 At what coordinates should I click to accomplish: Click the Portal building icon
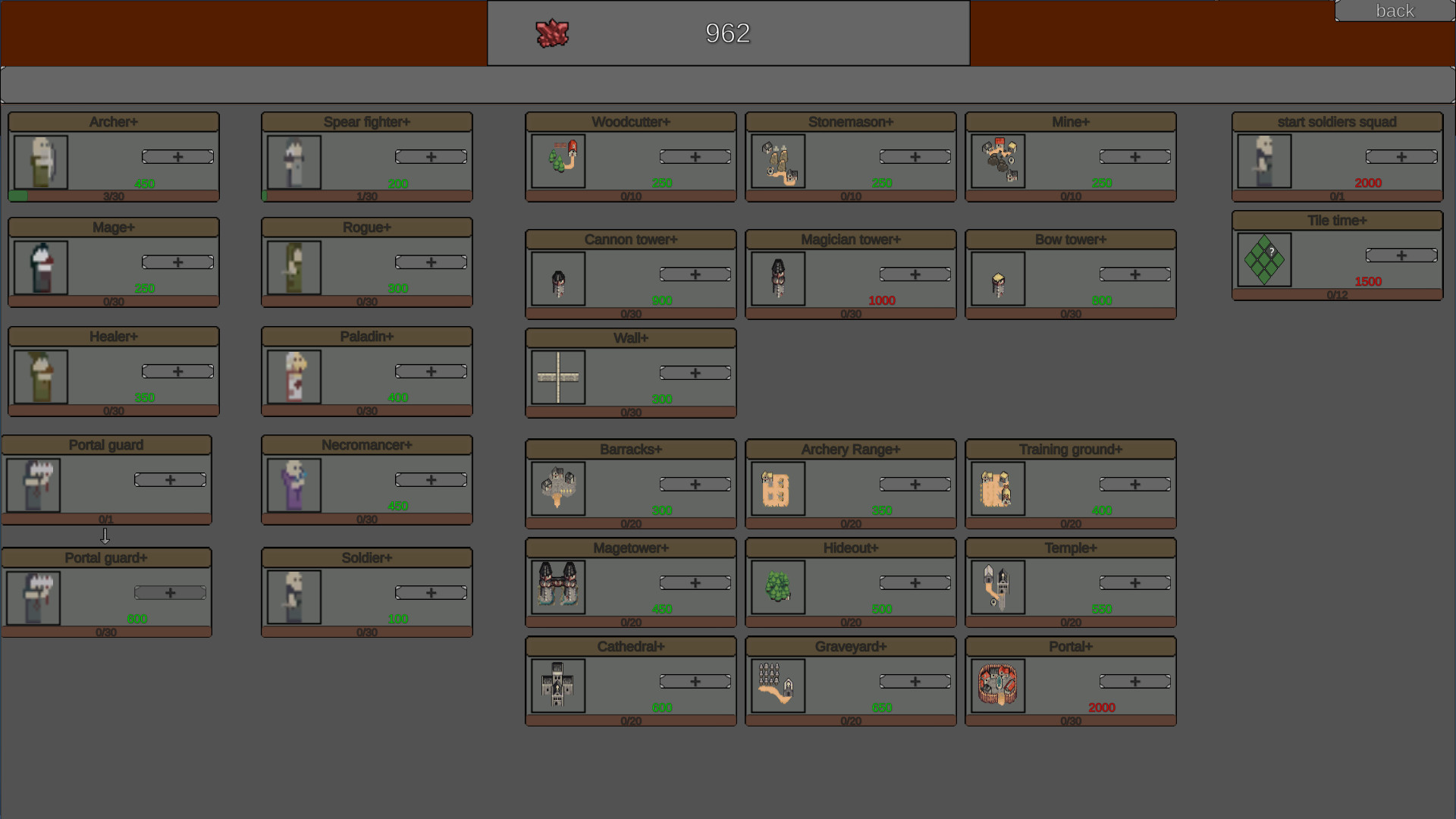click(x=998, y=686)
